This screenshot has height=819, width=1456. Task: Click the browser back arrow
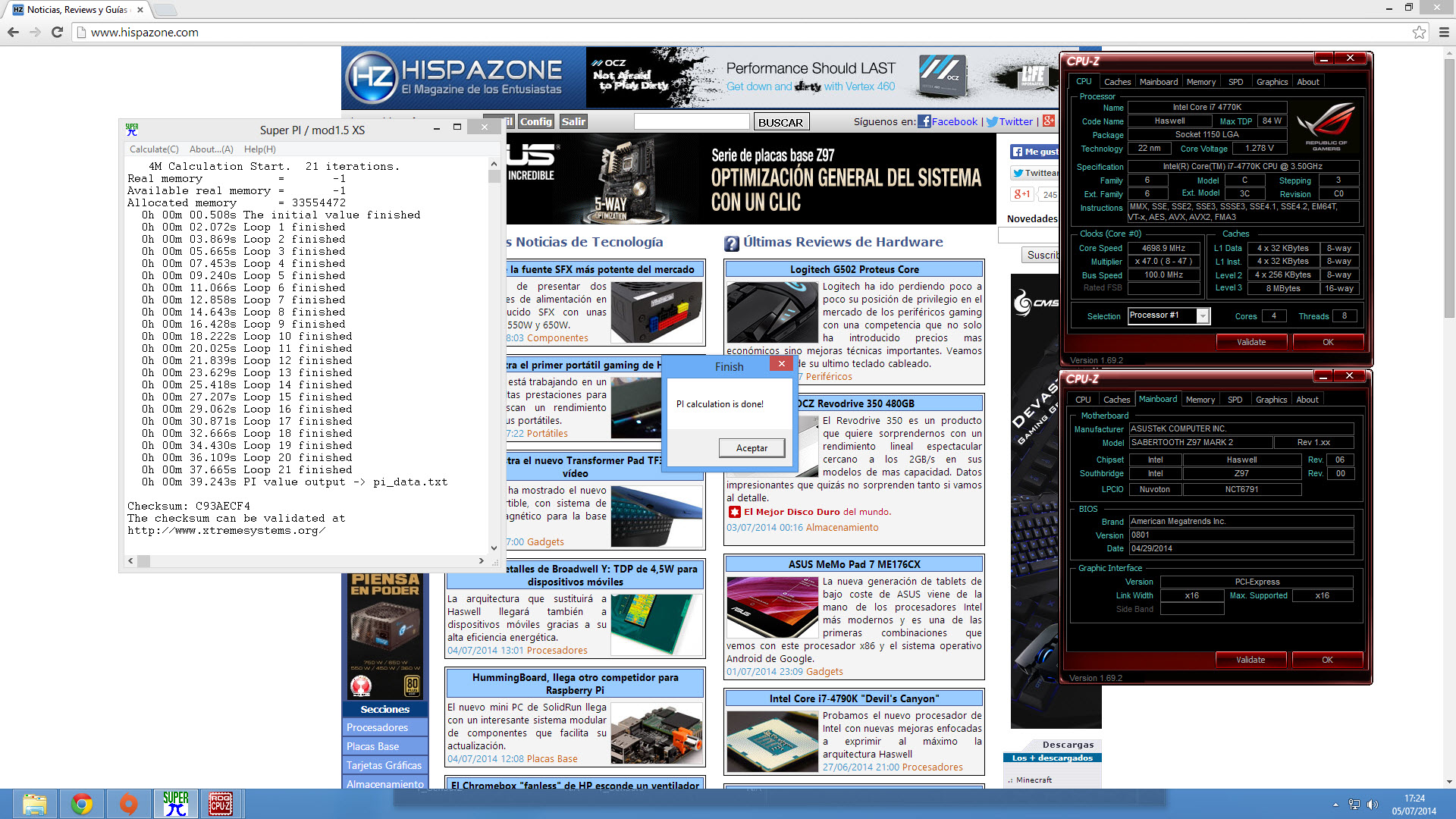click(13, 32)
